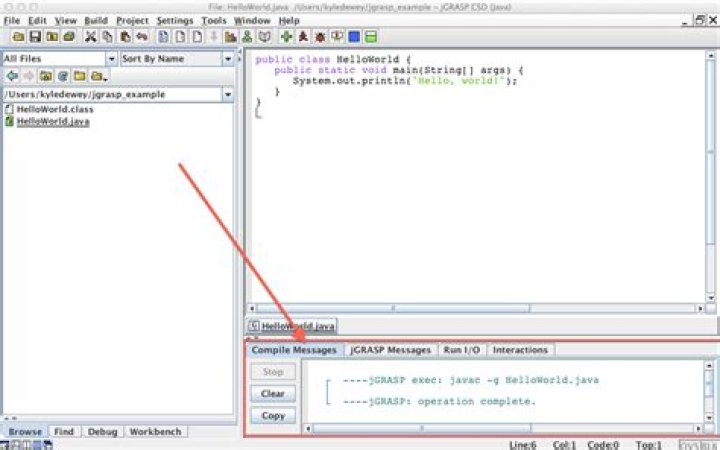Start debugging with the ladybug icon
The height and width of the screenshot is (450, 720).
pos(320,36)
